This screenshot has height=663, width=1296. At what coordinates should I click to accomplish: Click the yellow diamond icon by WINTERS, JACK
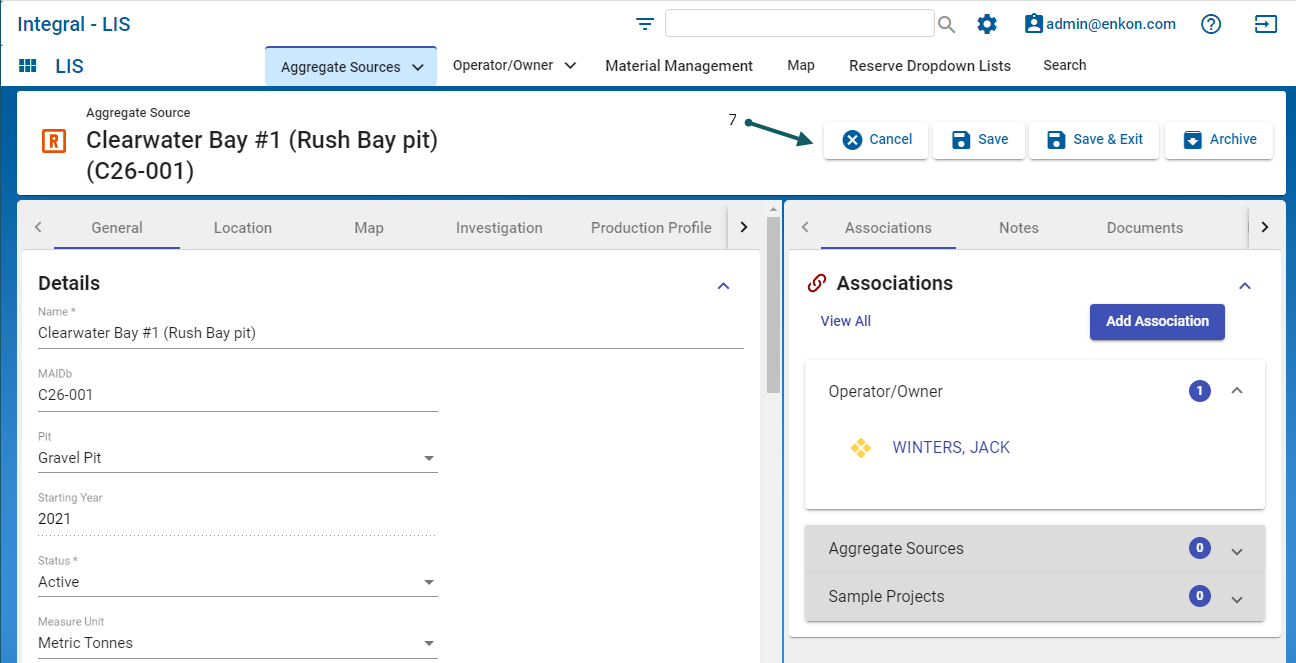pyautogui.click(x=860, y=448)
